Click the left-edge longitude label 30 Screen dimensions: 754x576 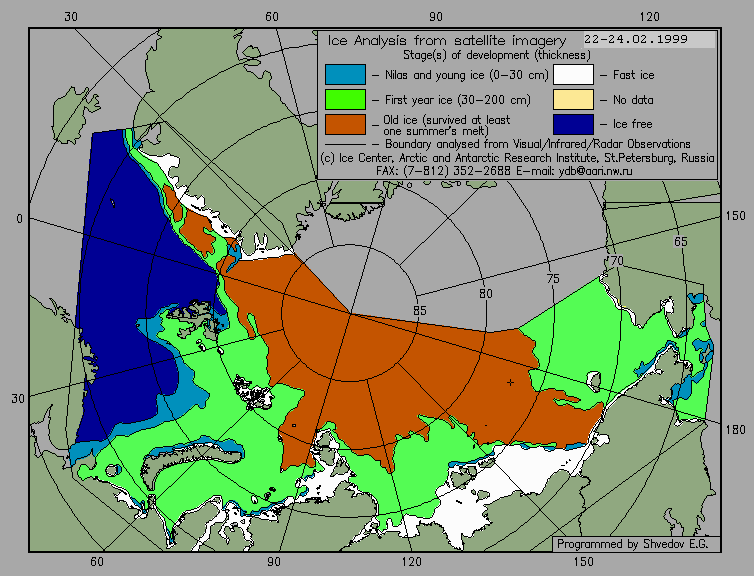click(18, 399)
